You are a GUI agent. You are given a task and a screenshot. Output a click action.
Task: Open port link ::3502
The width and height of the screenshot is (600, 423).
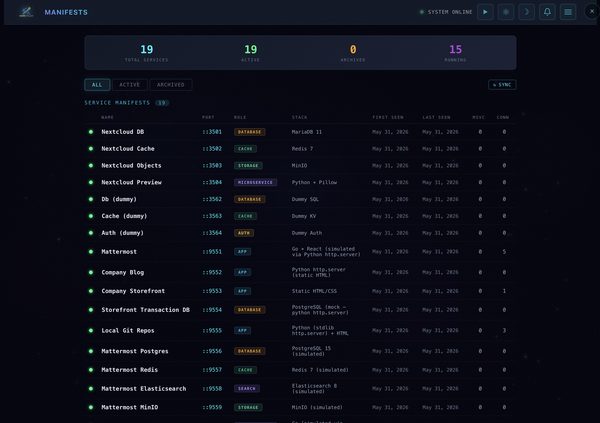[212, 149]
